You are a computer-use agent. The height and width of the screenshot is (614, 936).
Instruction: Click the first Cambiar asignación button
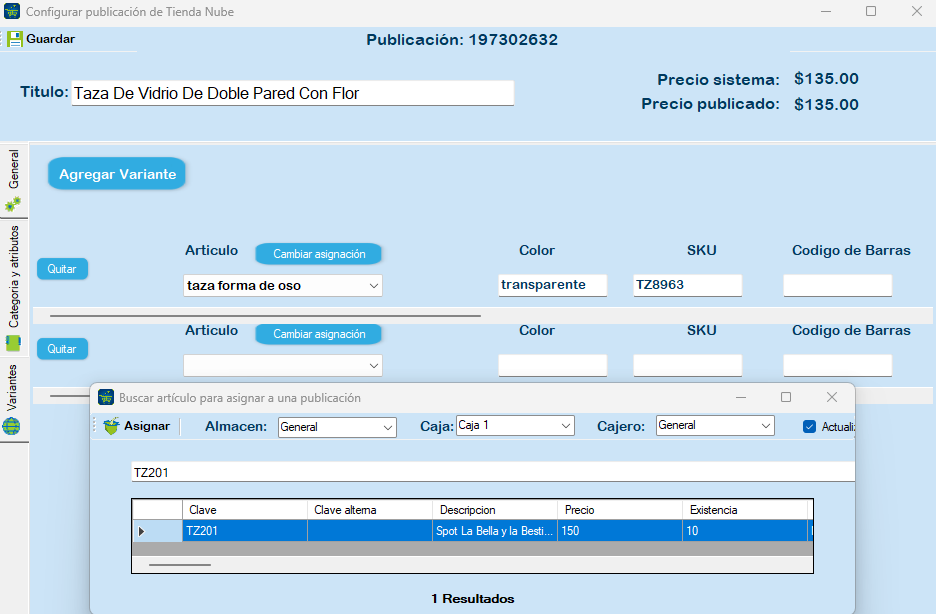(x=319, y=254)
